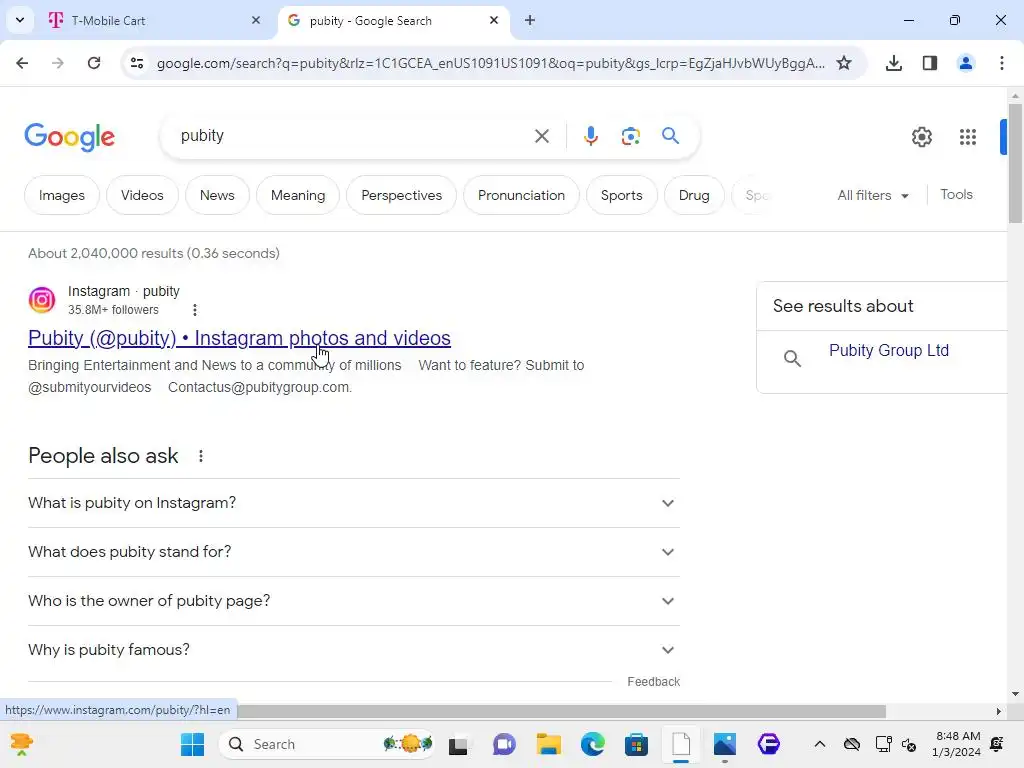1024x768 pixels.
Task: Go back to the previous page
Action: pos(22,63)
